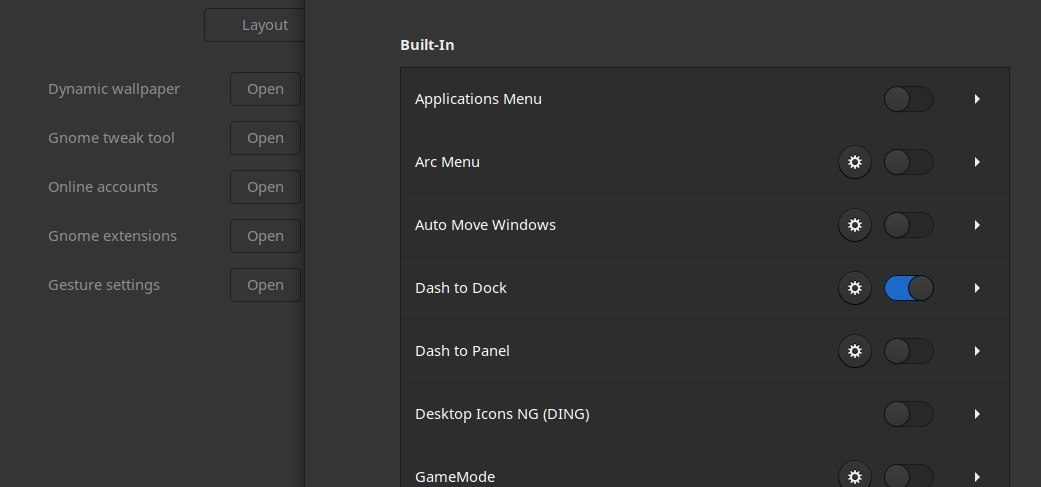
Task: Open Gnome tweak tool
Action: pos(266,138)
